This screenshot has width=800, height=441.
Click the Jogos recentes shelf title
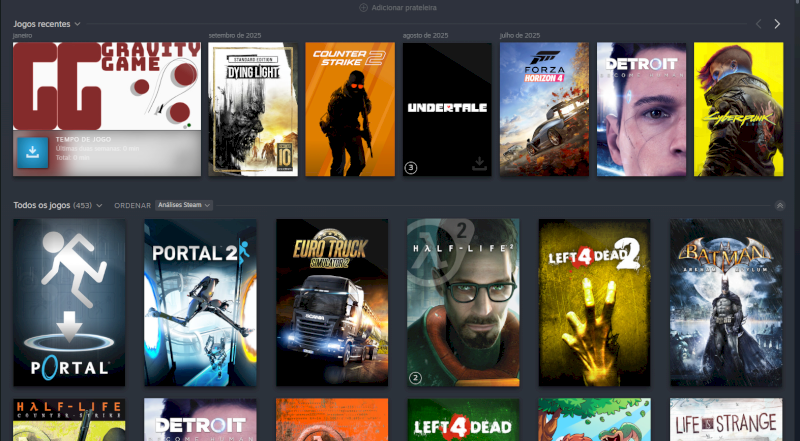[x=42, y=24]
